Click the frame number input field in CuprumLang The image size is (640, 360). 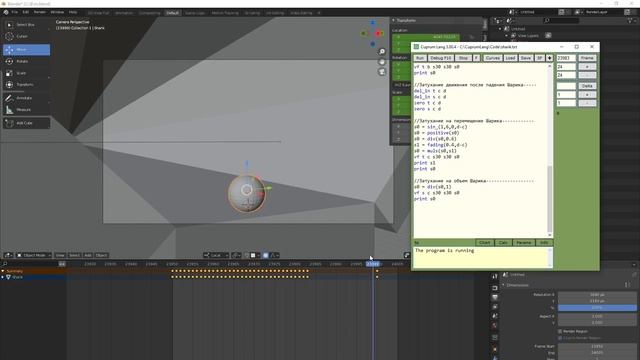tap(566, 58)
